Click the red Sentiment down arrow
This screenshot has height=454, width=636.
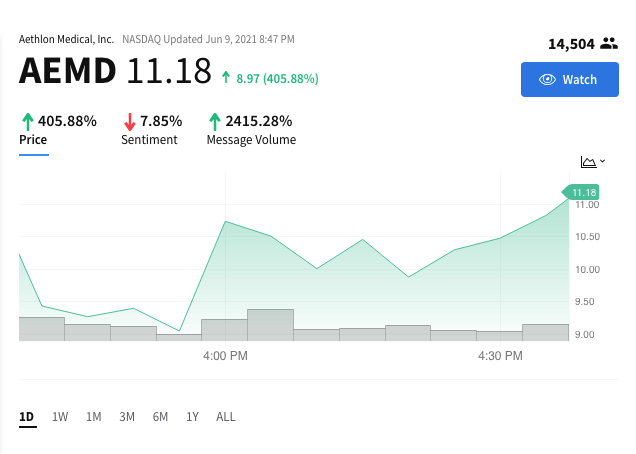pos(130,122)
